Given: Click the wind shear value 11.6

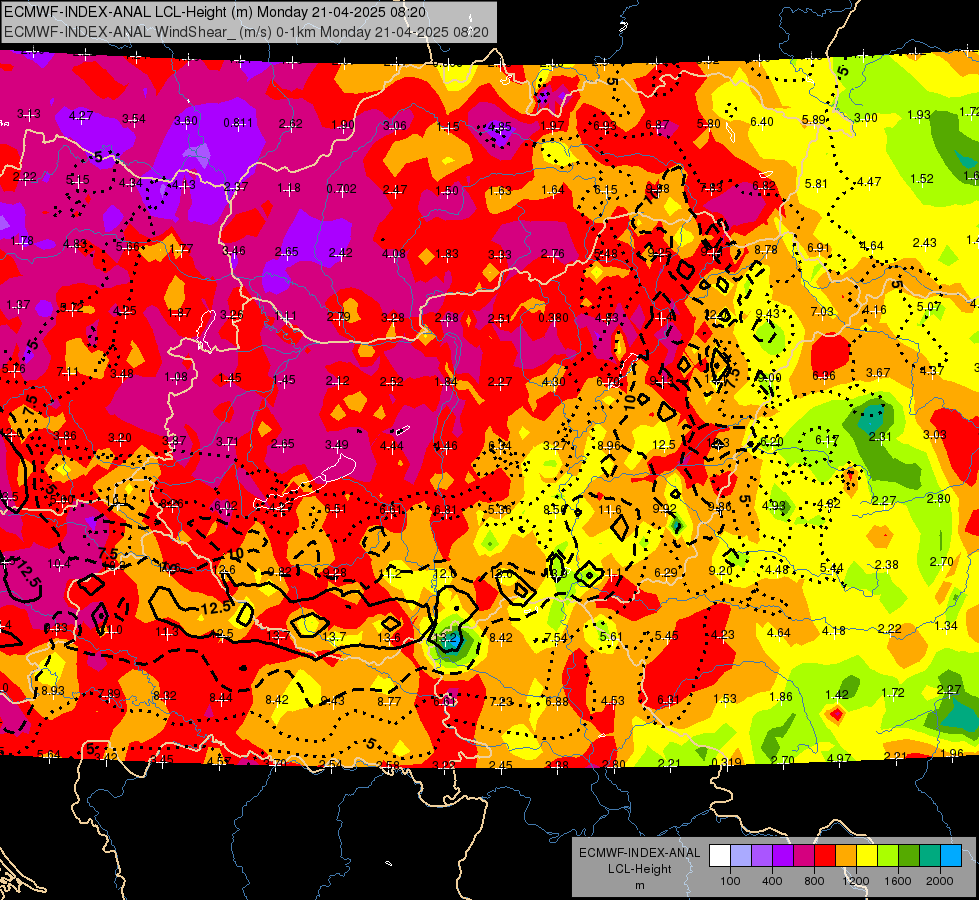Looking at the screenshot, I should coord(609,510).
